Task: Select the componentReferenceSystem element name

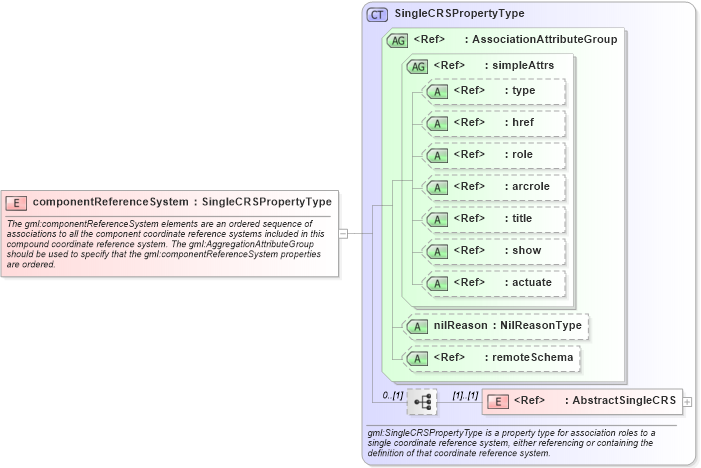Action: click(110, 202)
